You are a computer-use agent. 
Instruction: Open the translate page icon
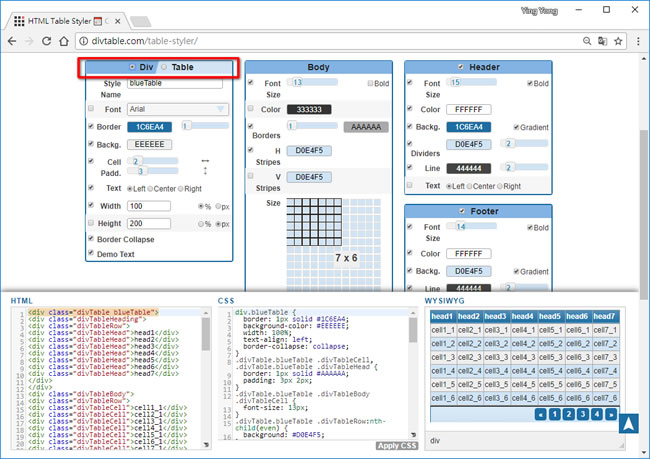[x=602, y=41]
